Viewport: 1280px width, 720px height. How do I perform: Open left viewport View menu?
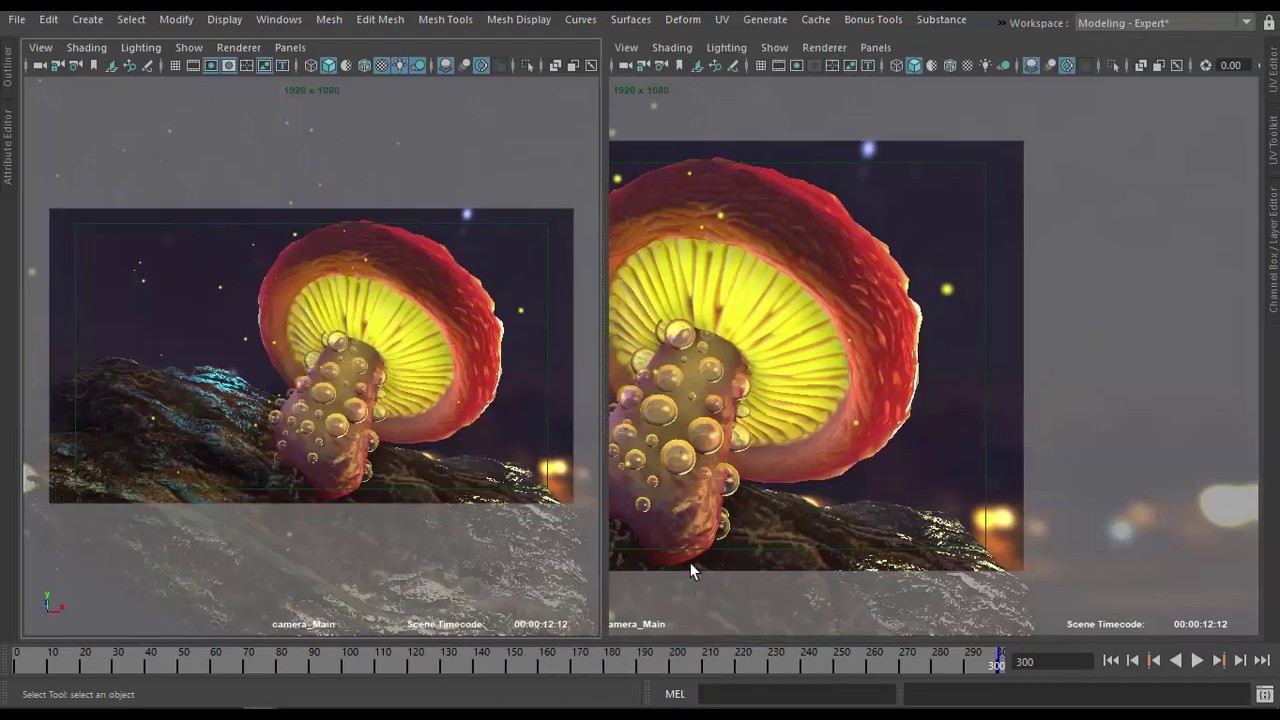[41, 47]
